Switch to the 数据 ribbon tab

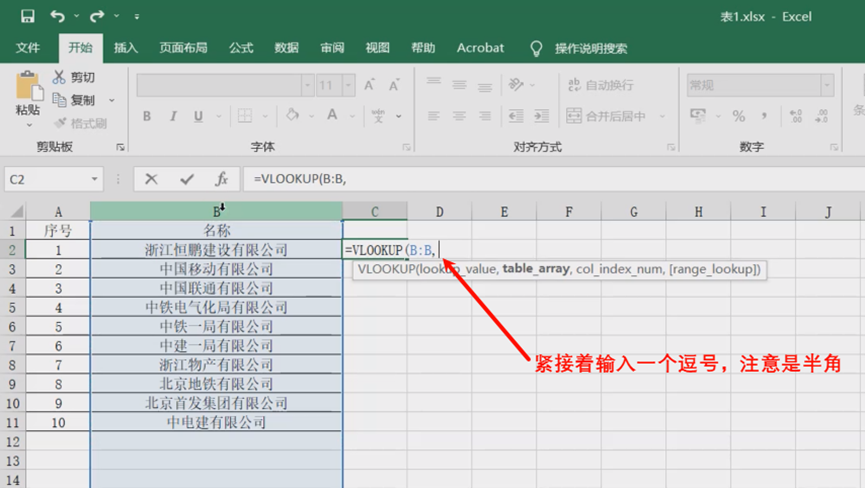click(x=286, y=48)
